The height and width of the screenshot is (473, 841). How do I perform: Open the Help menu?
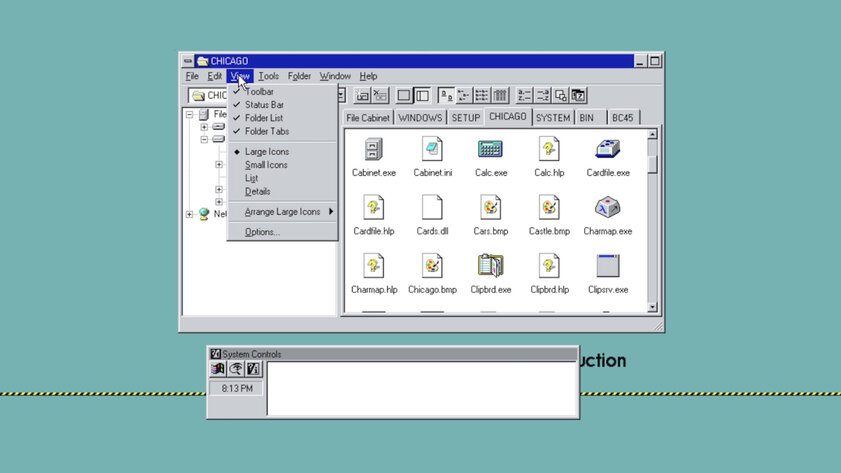pyautogui.click(x=368, y=76)
